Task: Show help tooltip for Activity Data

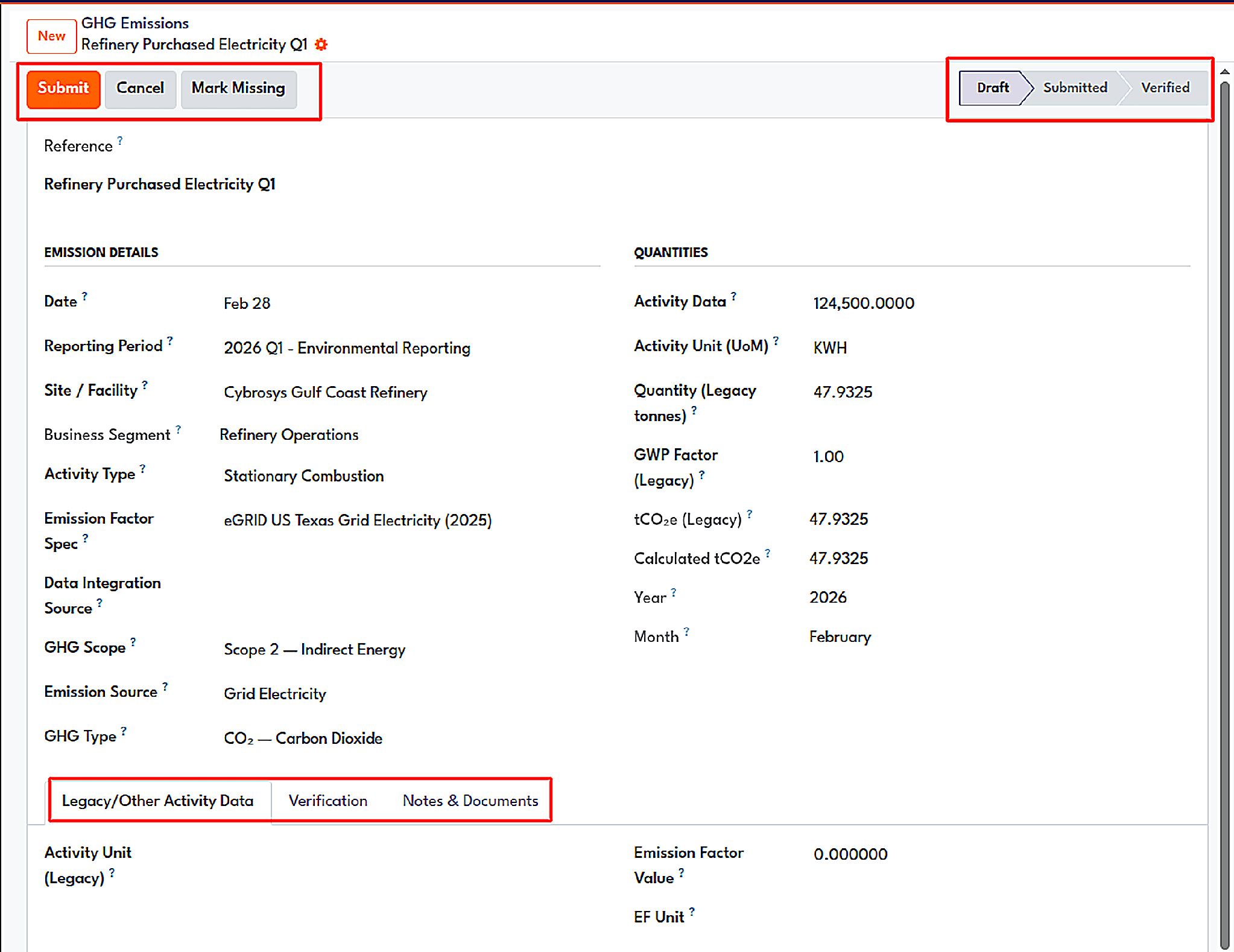Action: tap(733, 296)
